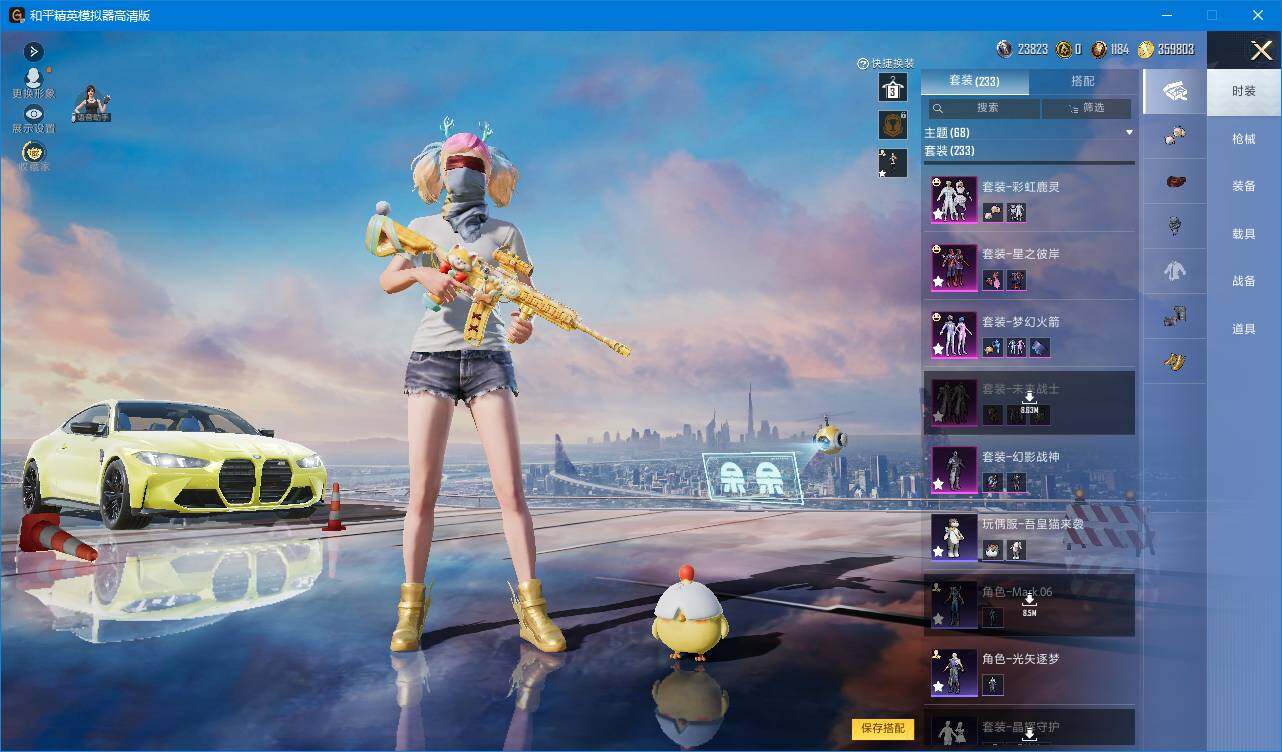Click the 套装-梦幻火箭 outfit name
Viewport: 1282px width, 752px height.
click(1020, 322)
